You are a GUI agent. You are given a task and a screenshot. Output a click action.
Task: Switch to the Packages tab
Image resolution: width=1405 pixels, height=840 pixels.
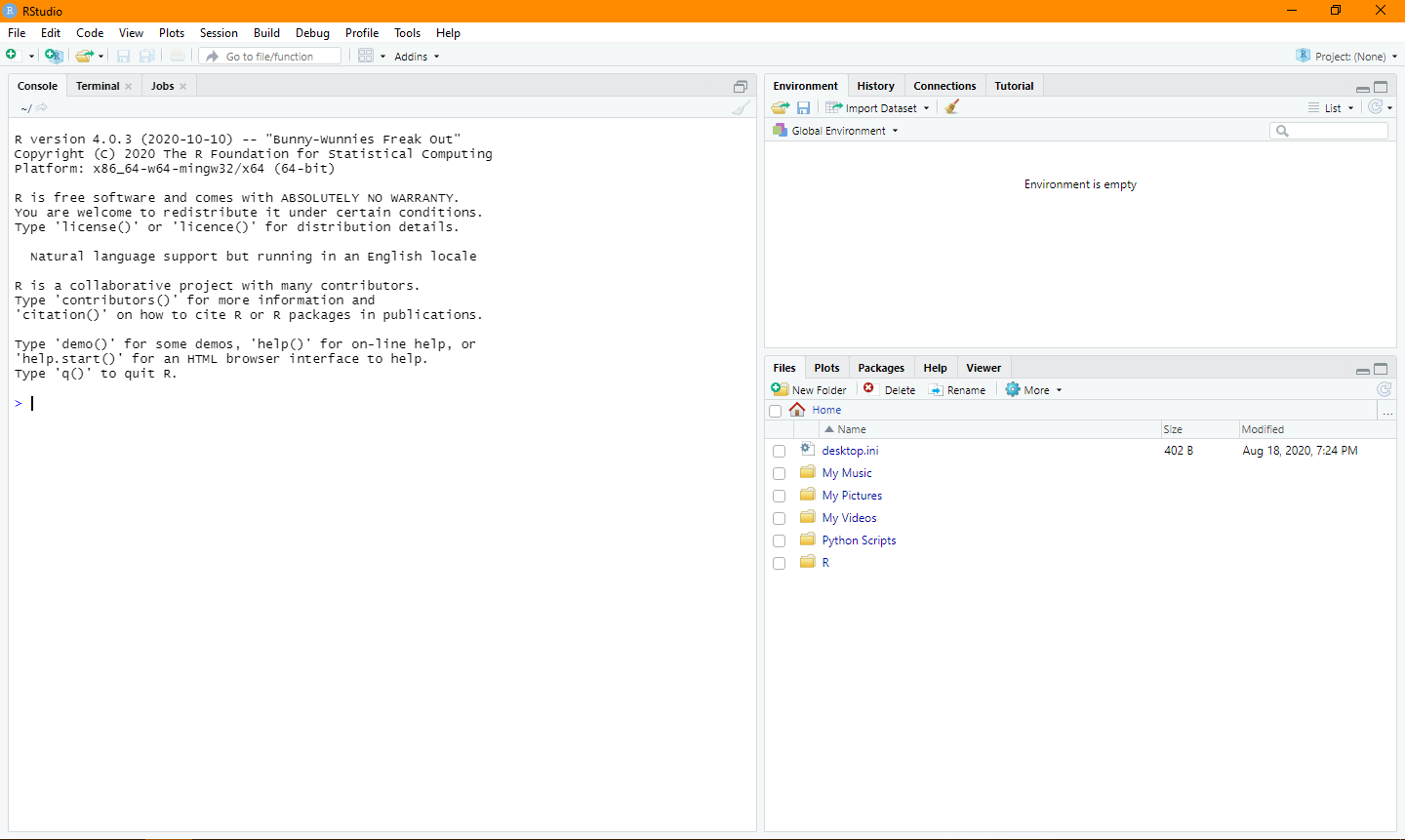coord(881,368)
